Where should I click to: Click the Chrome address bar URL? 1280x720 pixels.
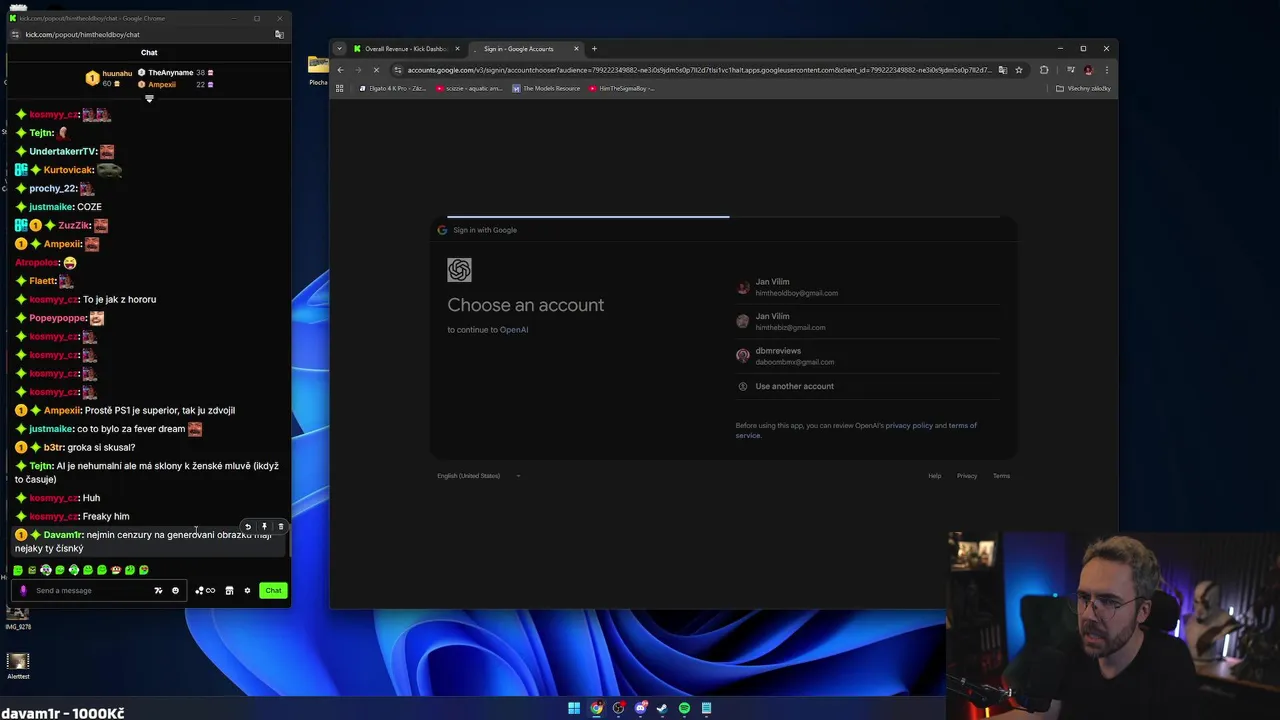click(698, 70)
